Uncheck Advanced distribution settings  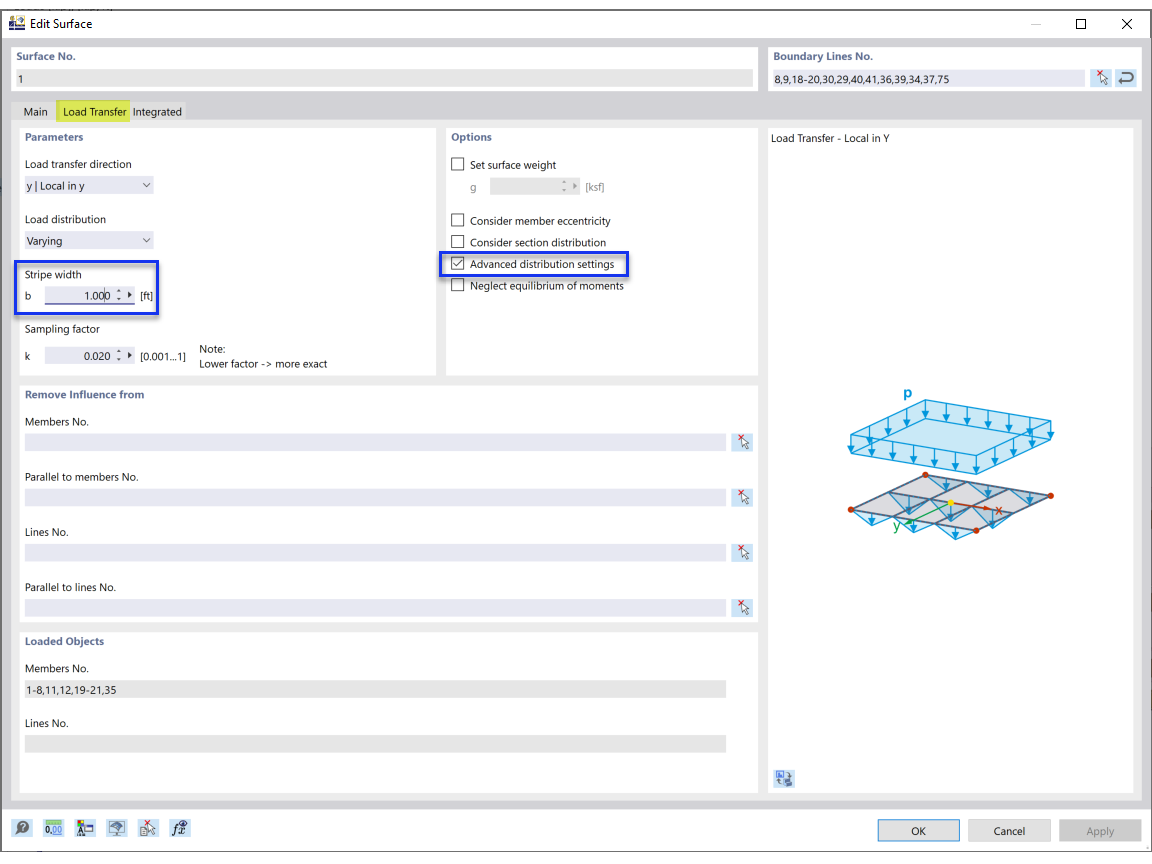tap(458, 264)
